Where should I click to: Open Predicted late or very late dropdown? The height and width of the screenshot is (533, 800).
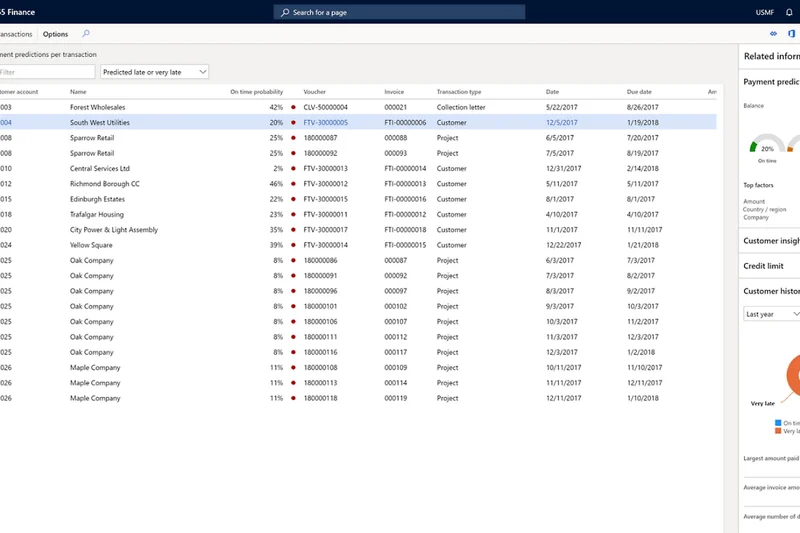154,72
